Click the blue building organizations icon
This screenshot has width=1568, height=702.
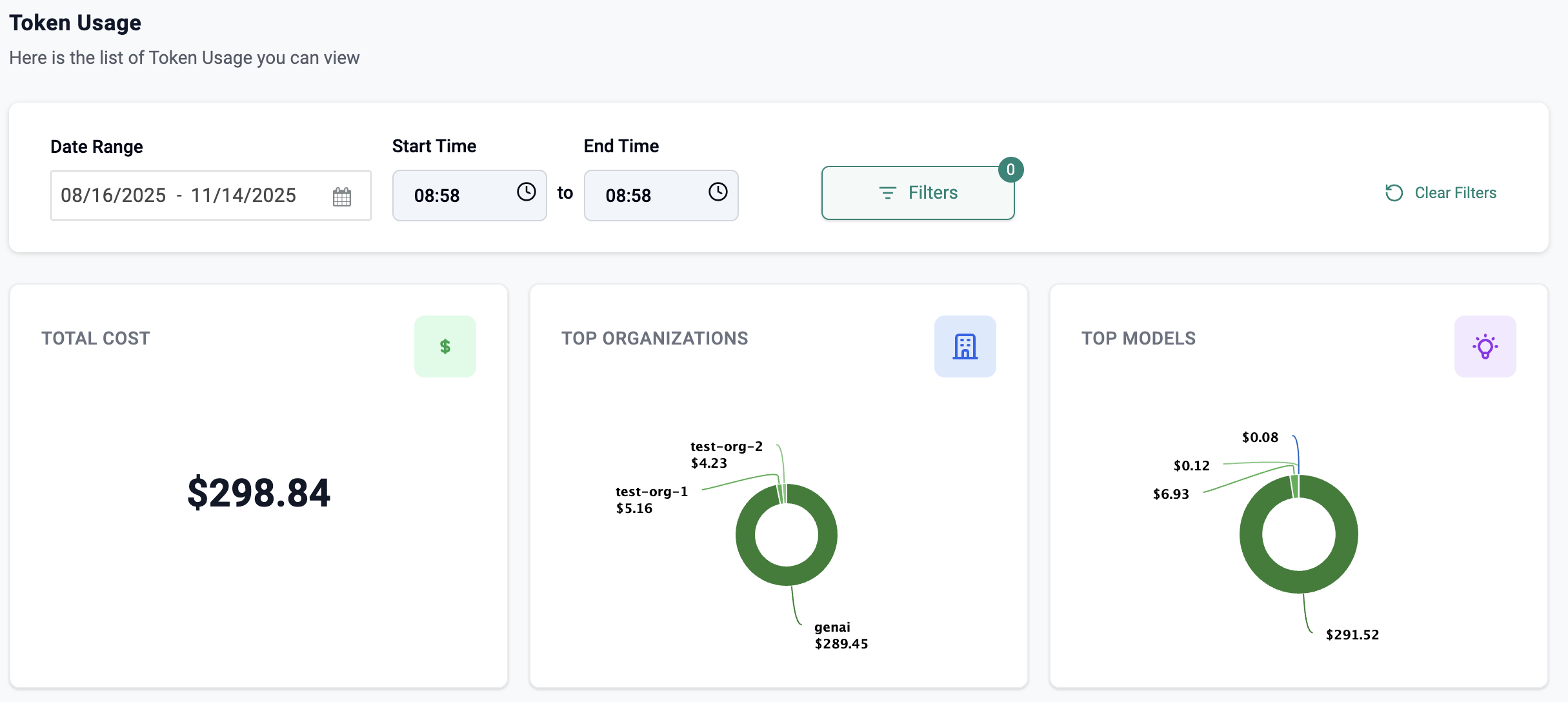965,346
